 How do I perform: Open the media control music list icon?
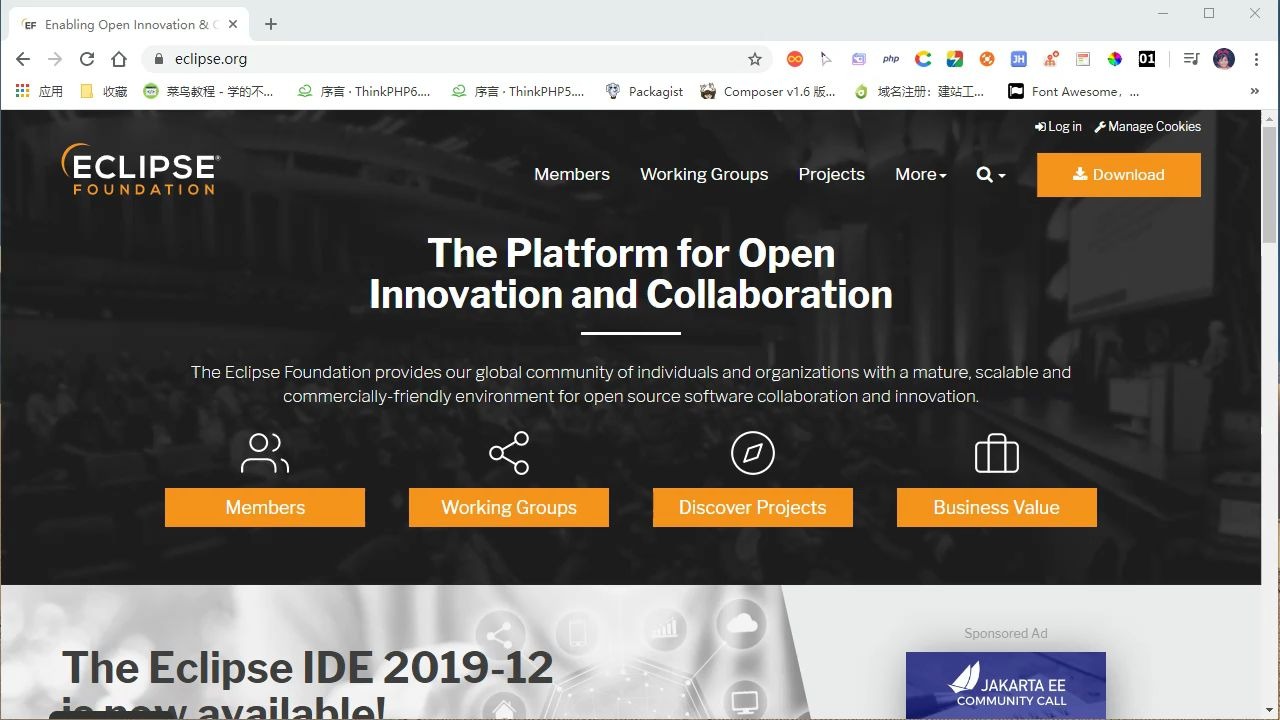1191,59
